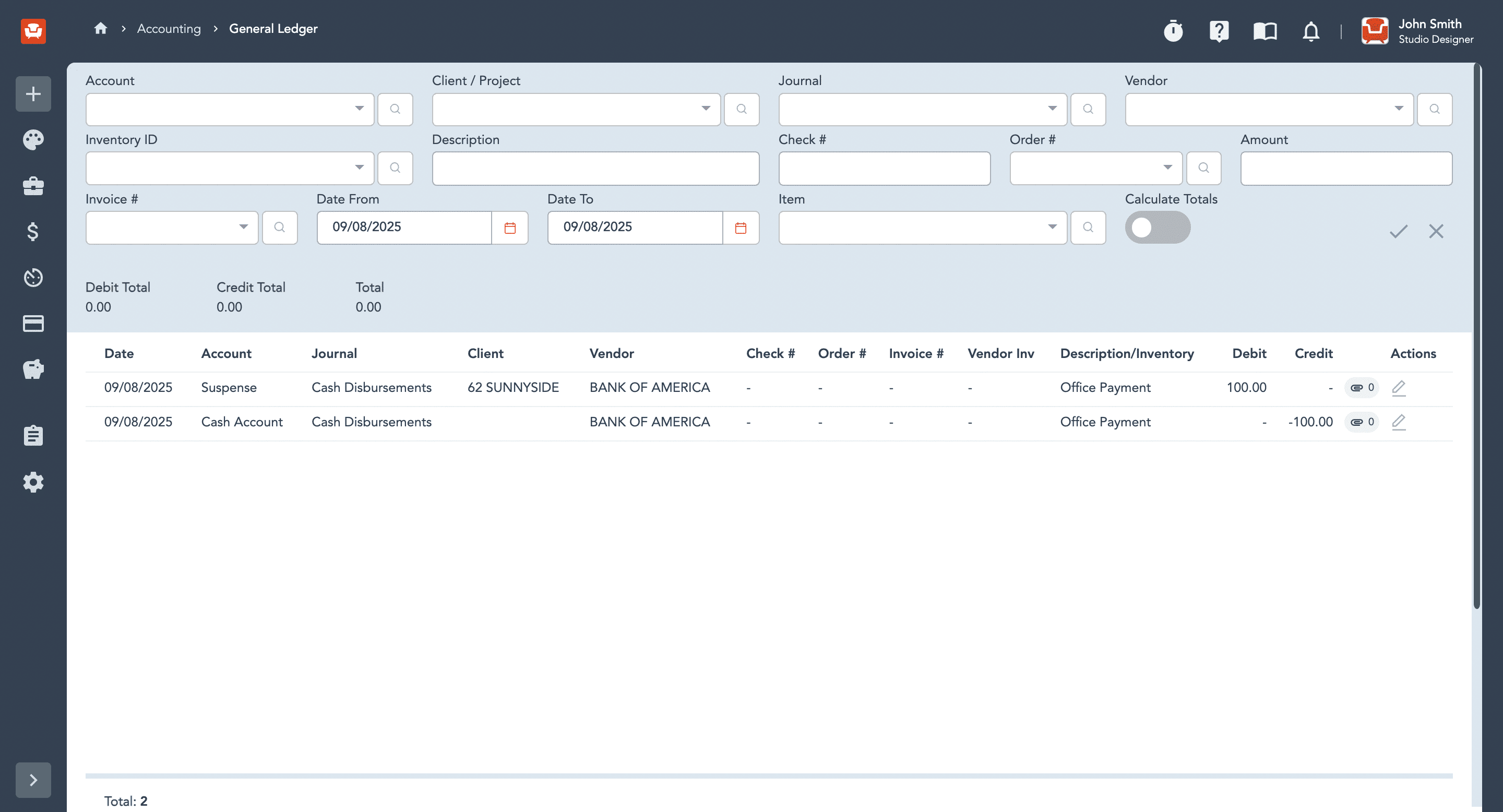The image size is (1503, 812).
Task: Click the home breadcrumb icon
Action: pyautogui.click(x=100, y=28)
